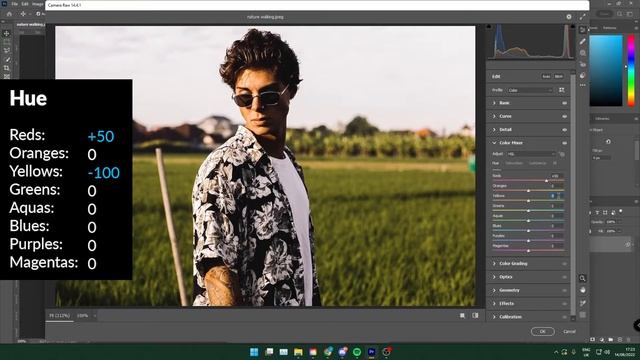Toggle the grid overlay icon
The image size is (640, 360).
coord(582,315)
